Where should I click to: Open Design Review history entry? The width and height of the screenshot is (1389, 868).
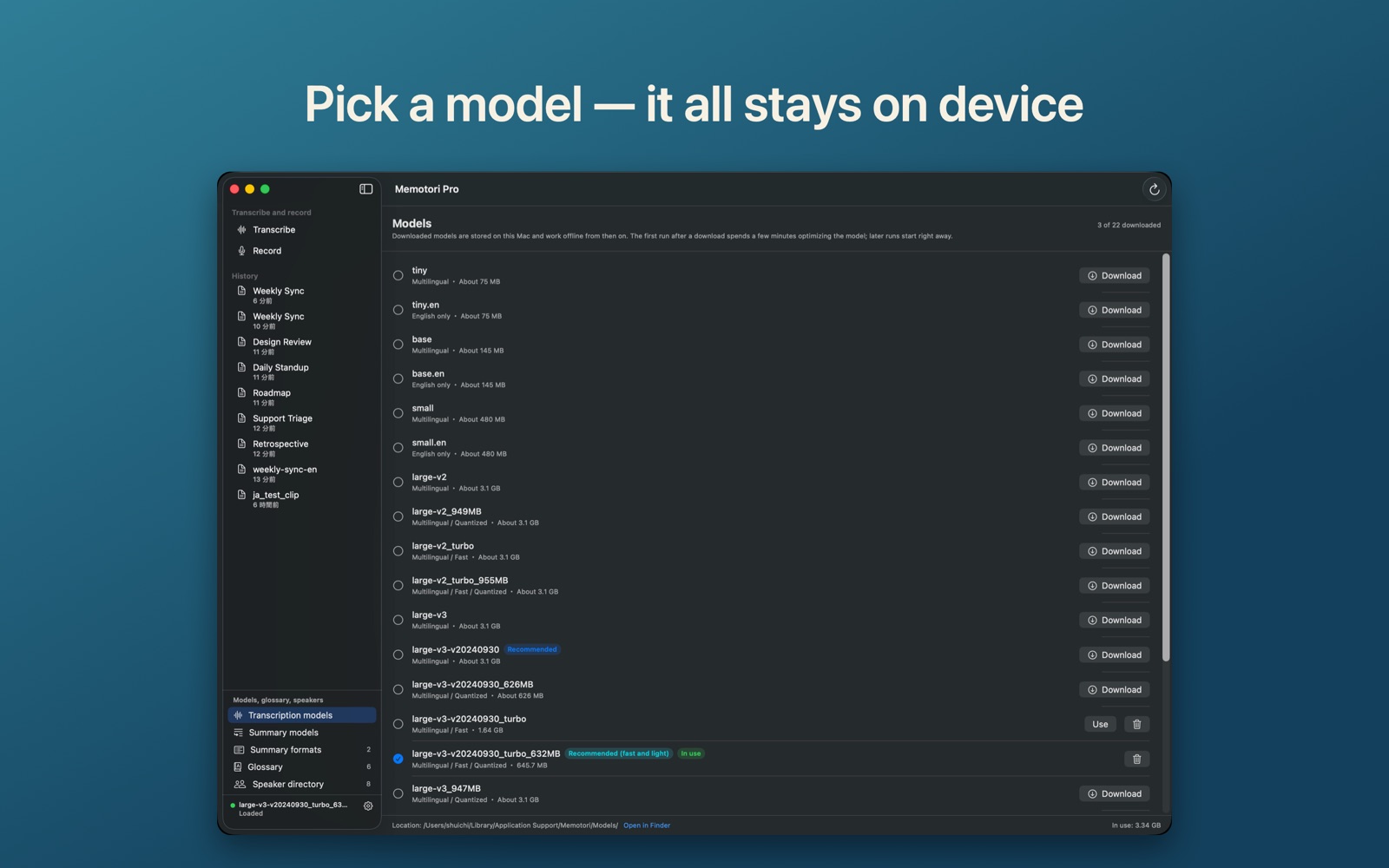click(x=301, y=346)
